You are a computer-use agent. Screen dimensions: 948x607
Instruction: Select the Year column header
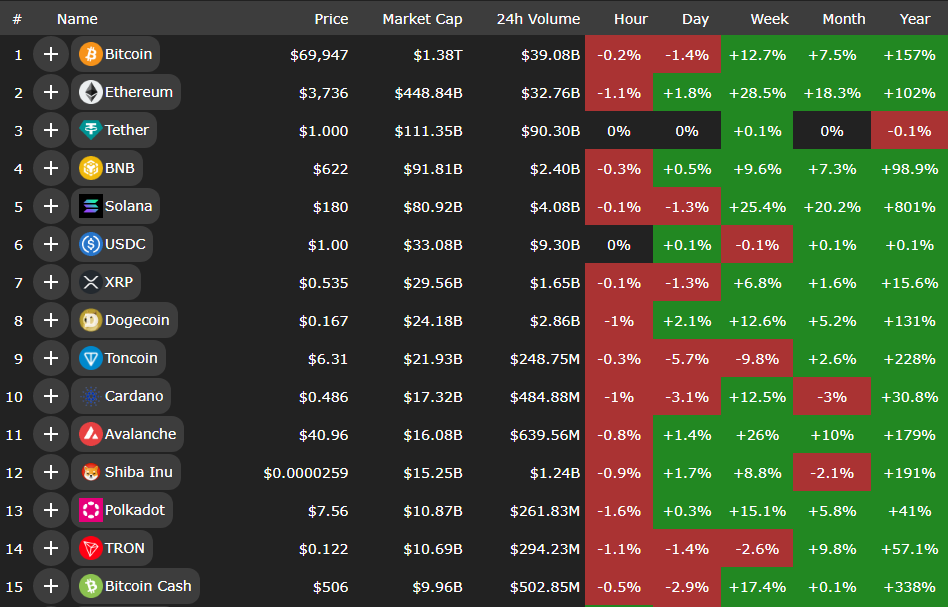coord(914,19)
